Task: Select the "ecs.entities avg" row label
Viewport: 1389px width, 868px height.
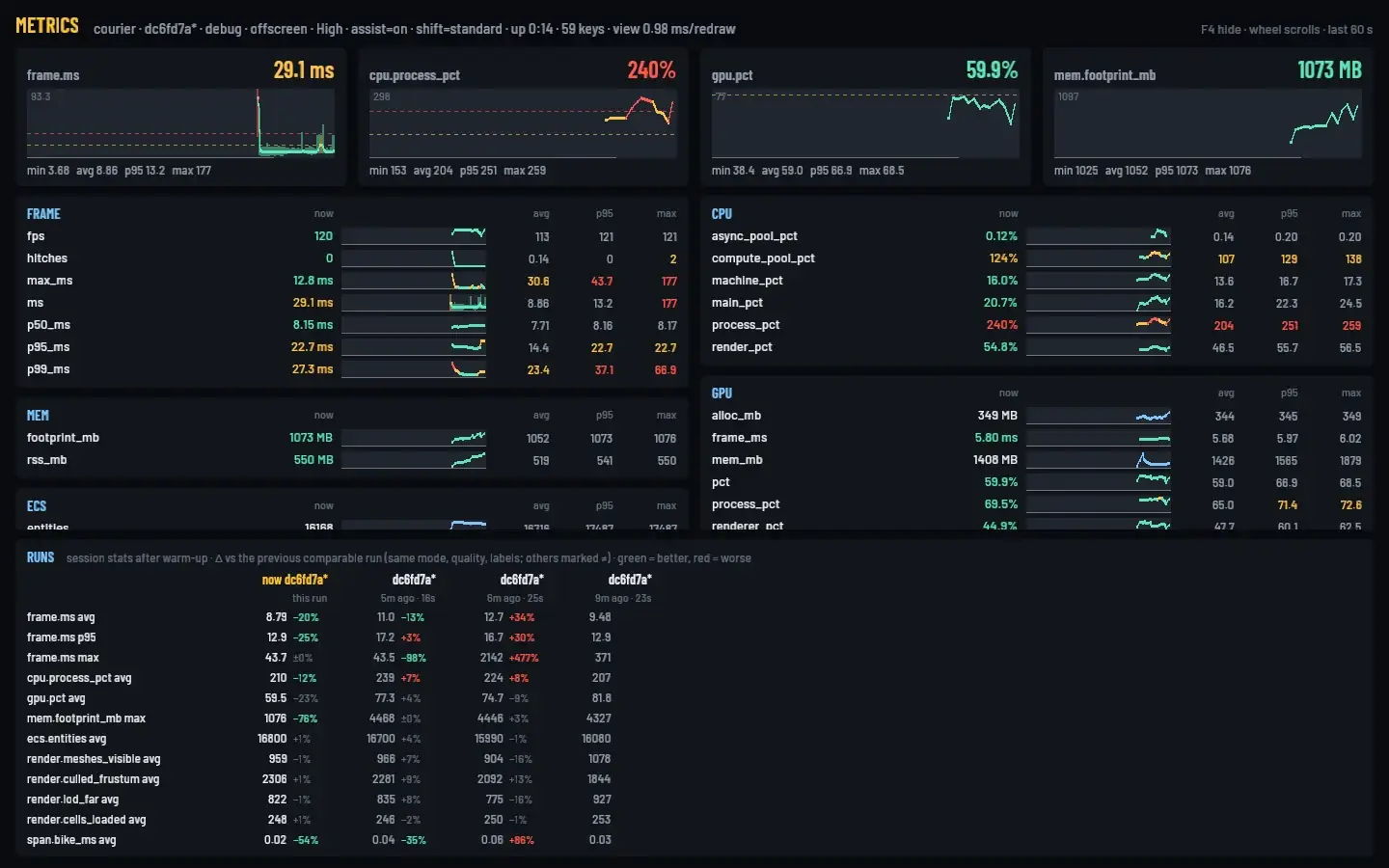Action: pos(67,739)
